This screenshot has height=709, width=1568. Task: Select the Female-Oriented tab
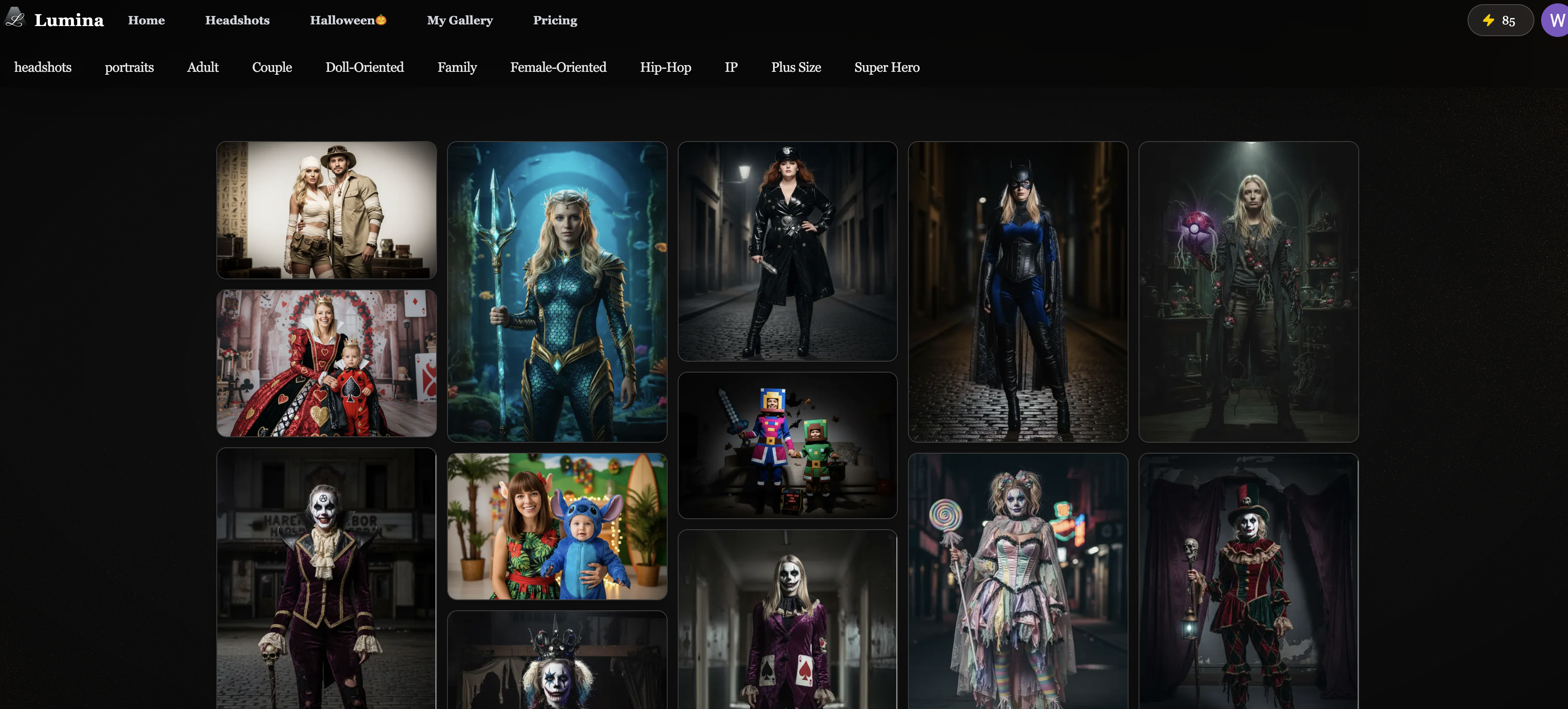point(558,68)
